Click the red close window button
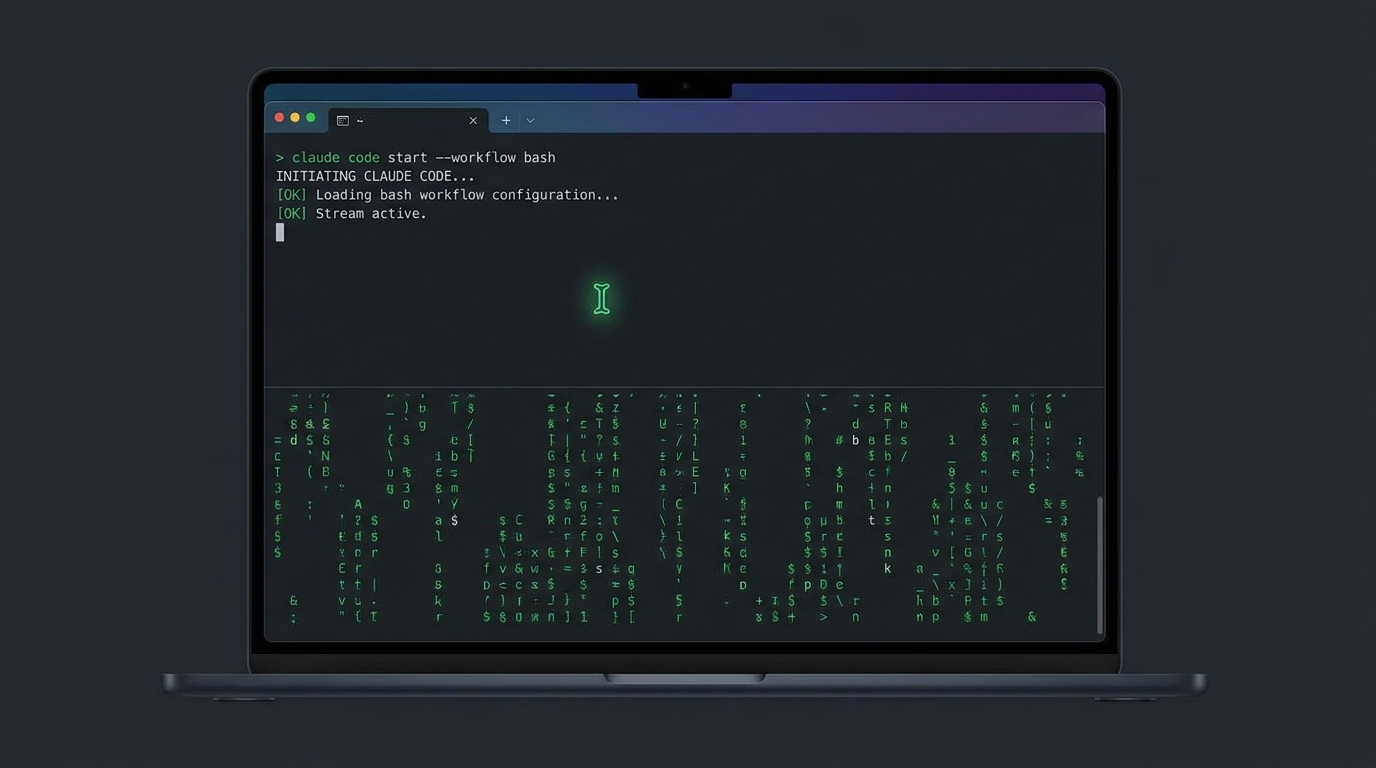 click(x=279, y=118)
